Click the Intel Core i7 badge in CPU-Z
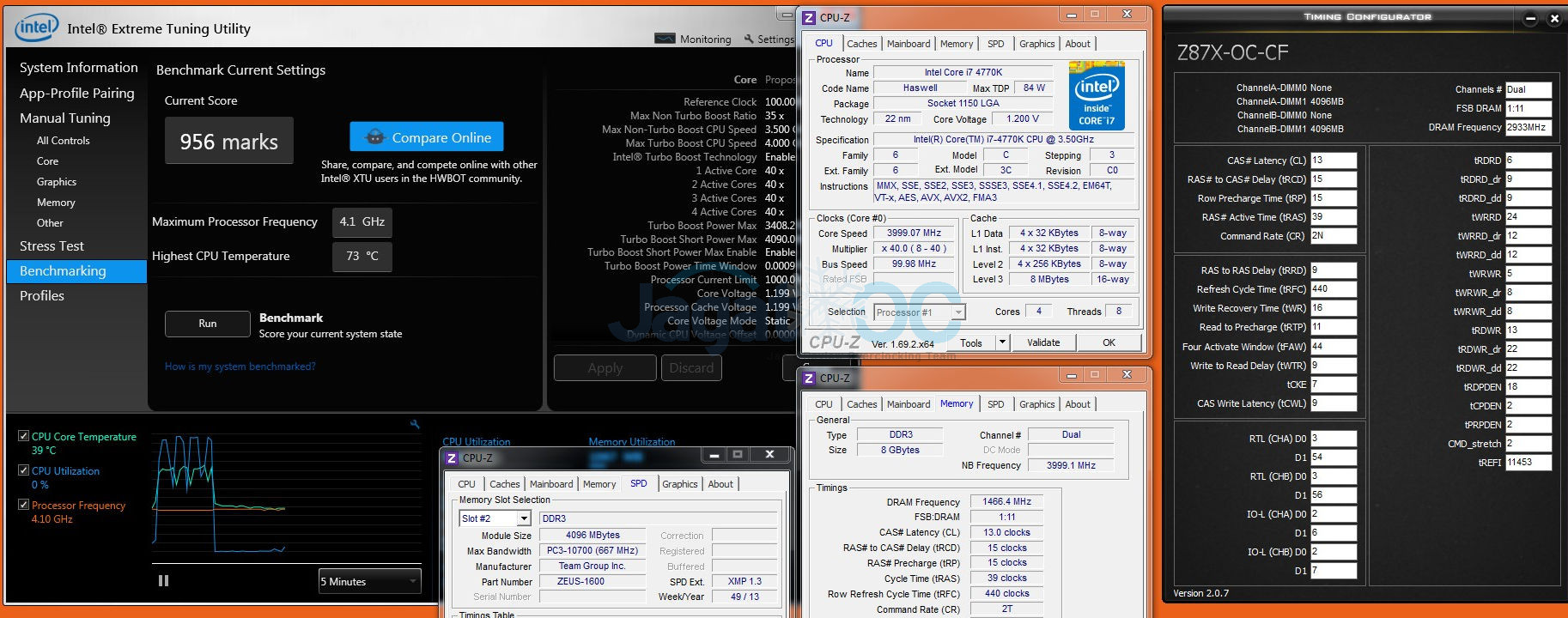The image size is (1568, 618). 1097,95
